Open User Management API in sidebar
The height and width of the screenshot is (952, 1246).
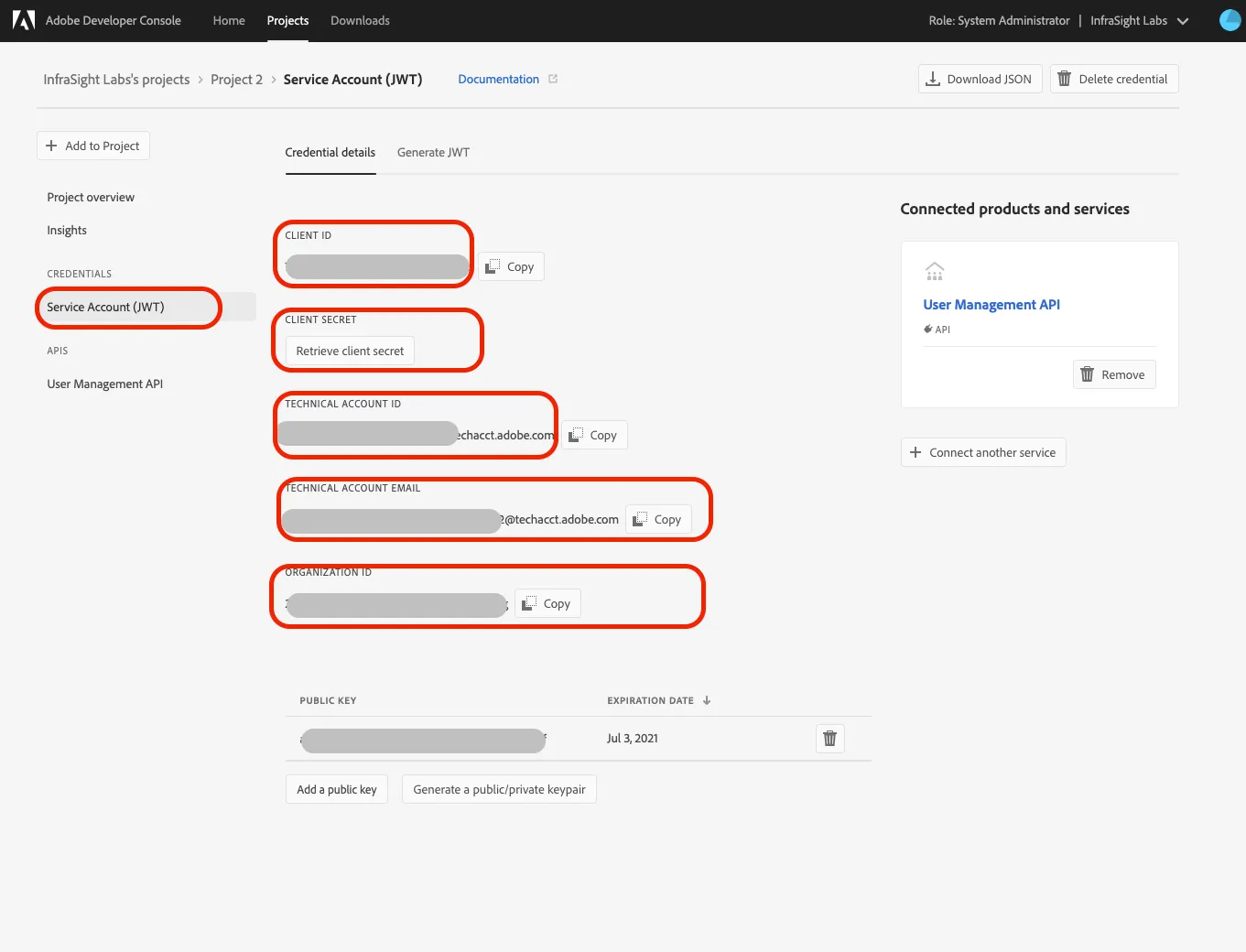[x=105, y=384]
